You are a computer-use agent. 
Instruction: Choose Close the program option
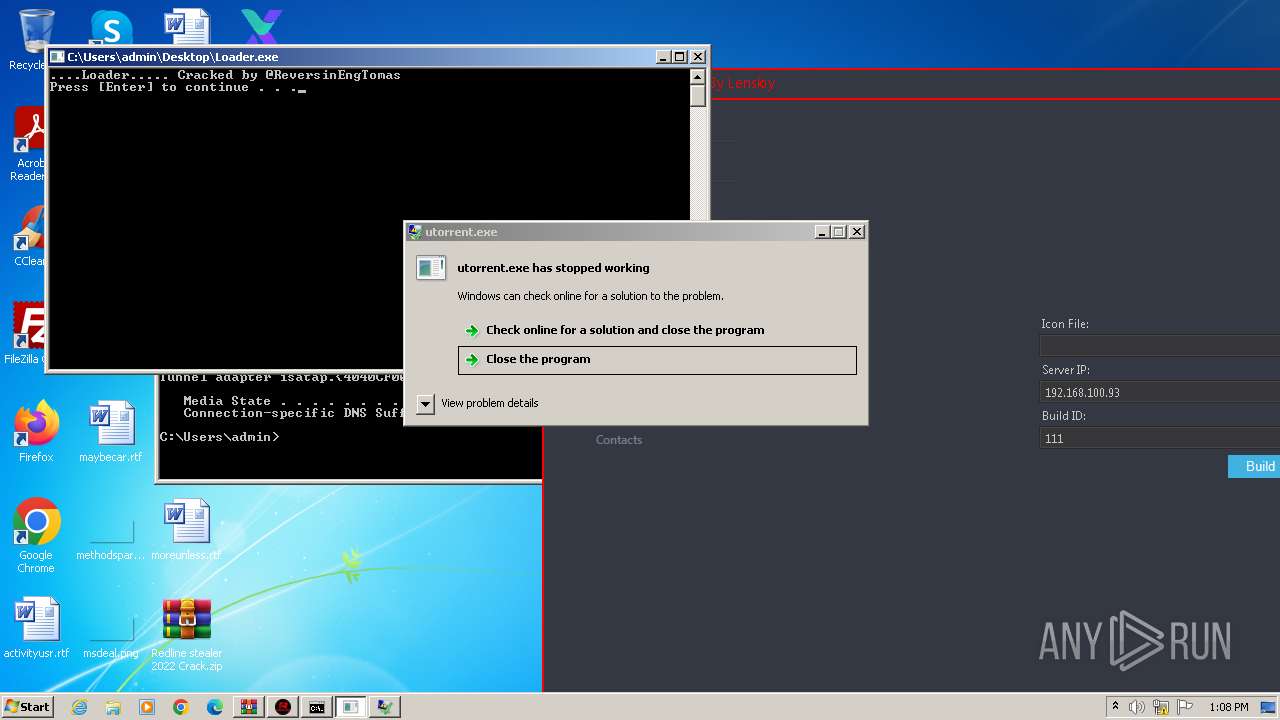(657, 360)
